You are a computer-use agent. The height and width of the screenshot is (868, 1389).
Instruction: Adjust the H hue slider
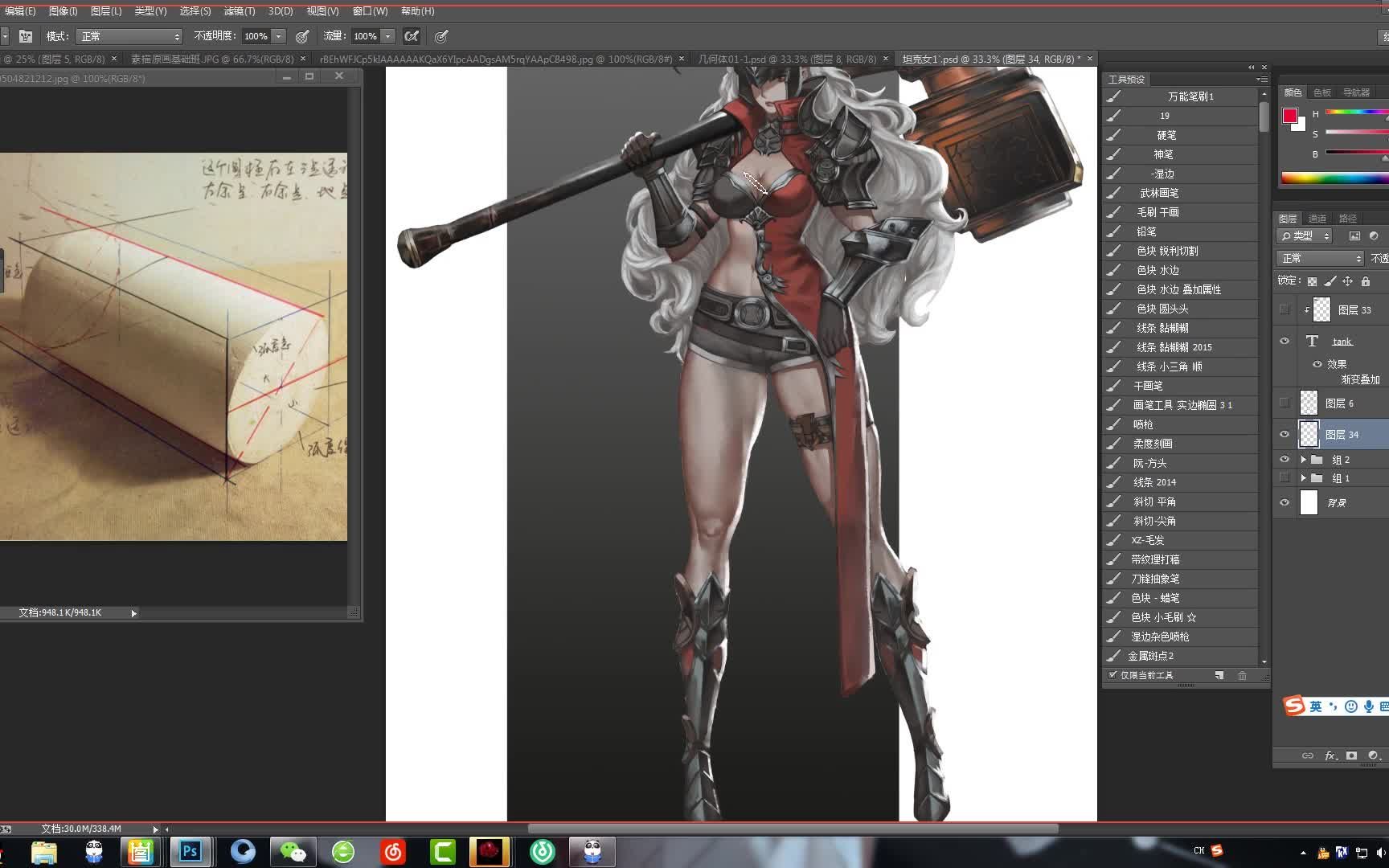click(x=1357, y=113)
